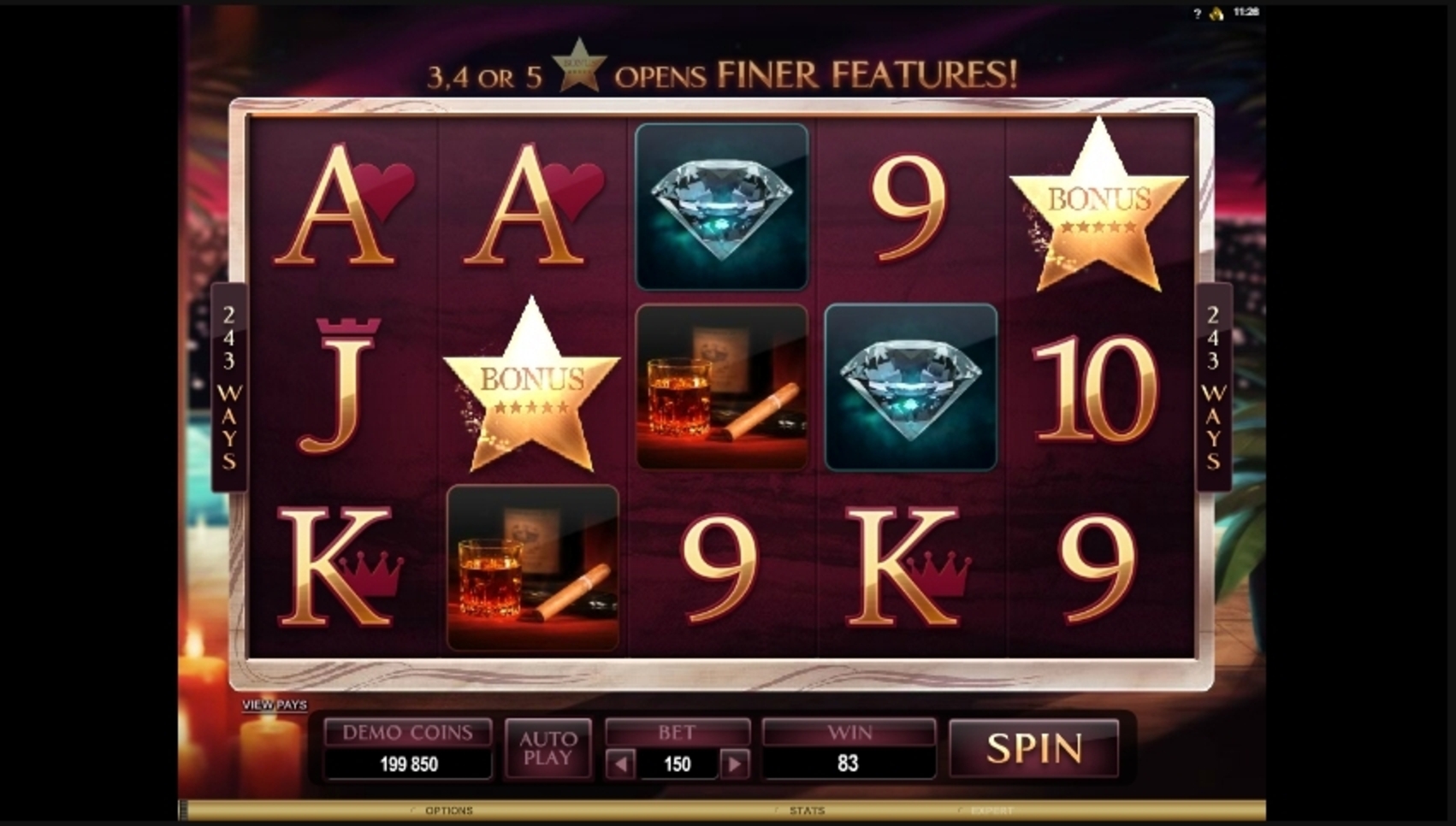Click the whiskey and cigar symbol in bottom row
Image resolution: width=1456 pixels, height=826 pixels.
point(532,568)
